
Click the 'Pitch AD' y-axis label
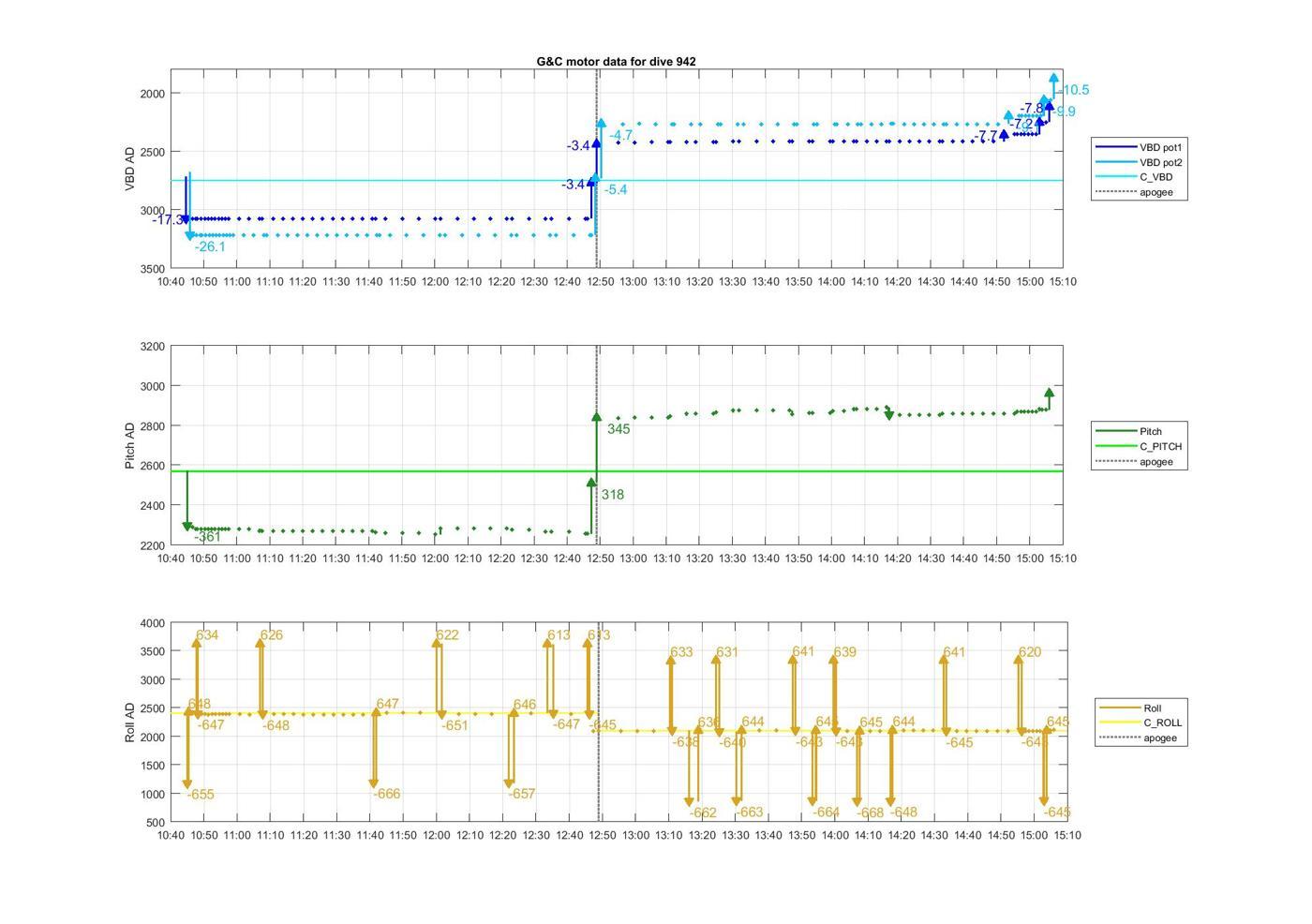tap(130, 445)
